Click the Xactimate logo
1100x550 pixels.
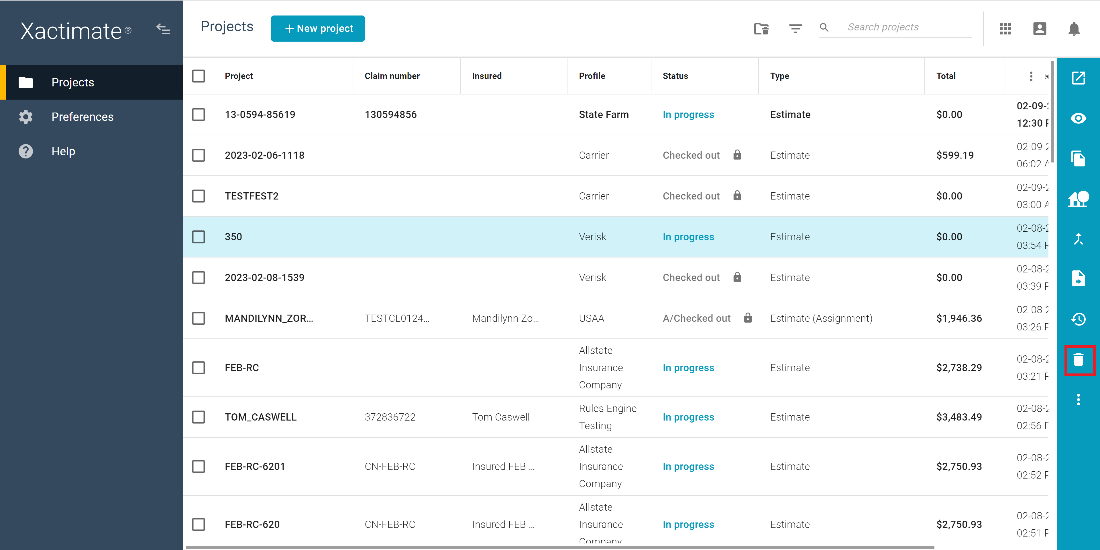pos(75,30)
